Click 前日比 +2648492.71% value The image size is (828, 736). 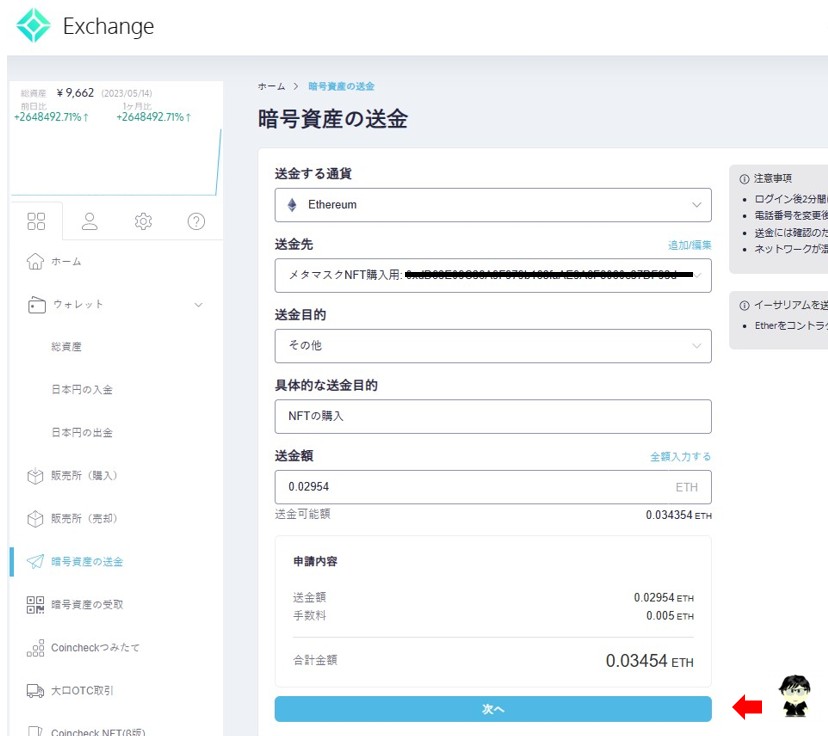tap(51, 117)
